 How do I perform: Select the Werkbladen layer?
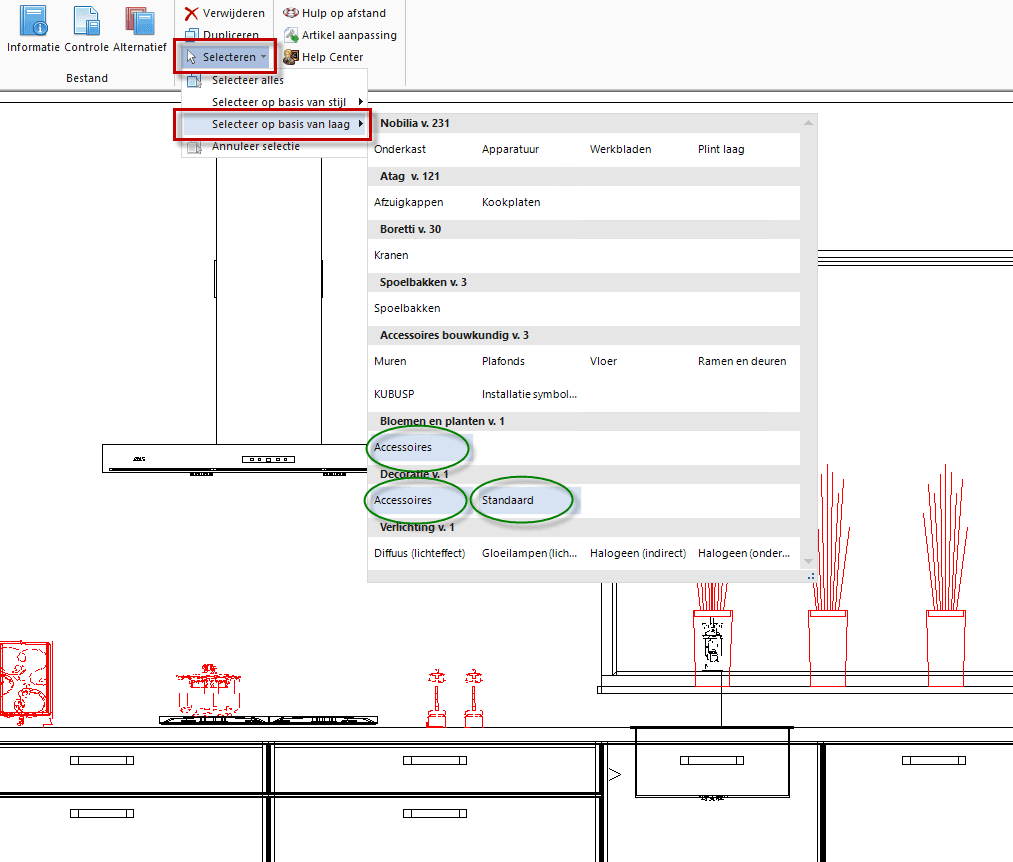pos(620,149)
